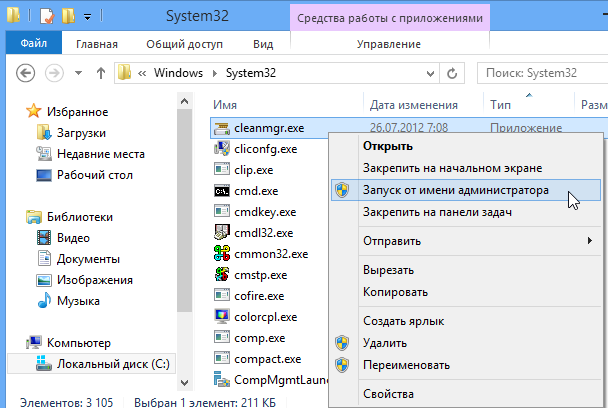Click the Загрузки folder icon
Screen dimensions: 608x408
[x=44, y=133]
